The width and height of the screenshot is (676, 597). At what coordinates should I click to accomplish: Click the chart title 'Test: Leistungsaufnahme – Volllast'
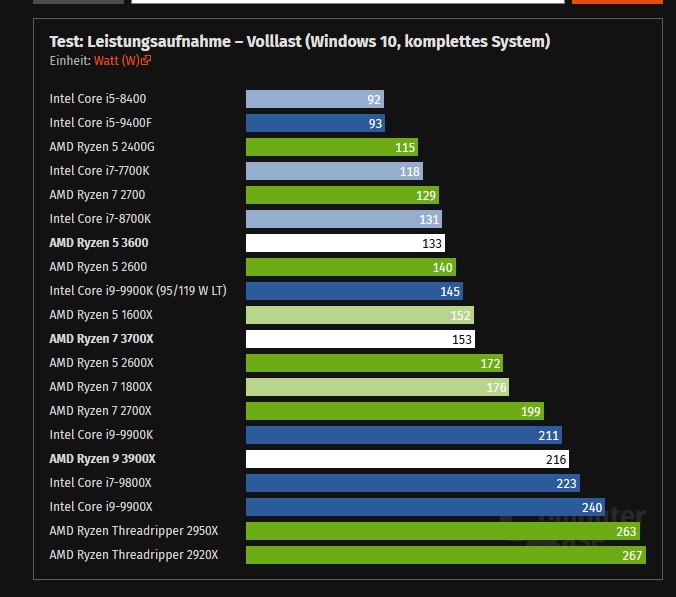175,42
